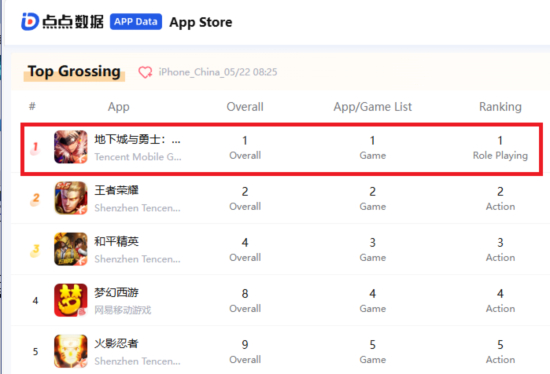
Task: Click publisher 网易移动游戏 text
Action: [x=123, y=310]
